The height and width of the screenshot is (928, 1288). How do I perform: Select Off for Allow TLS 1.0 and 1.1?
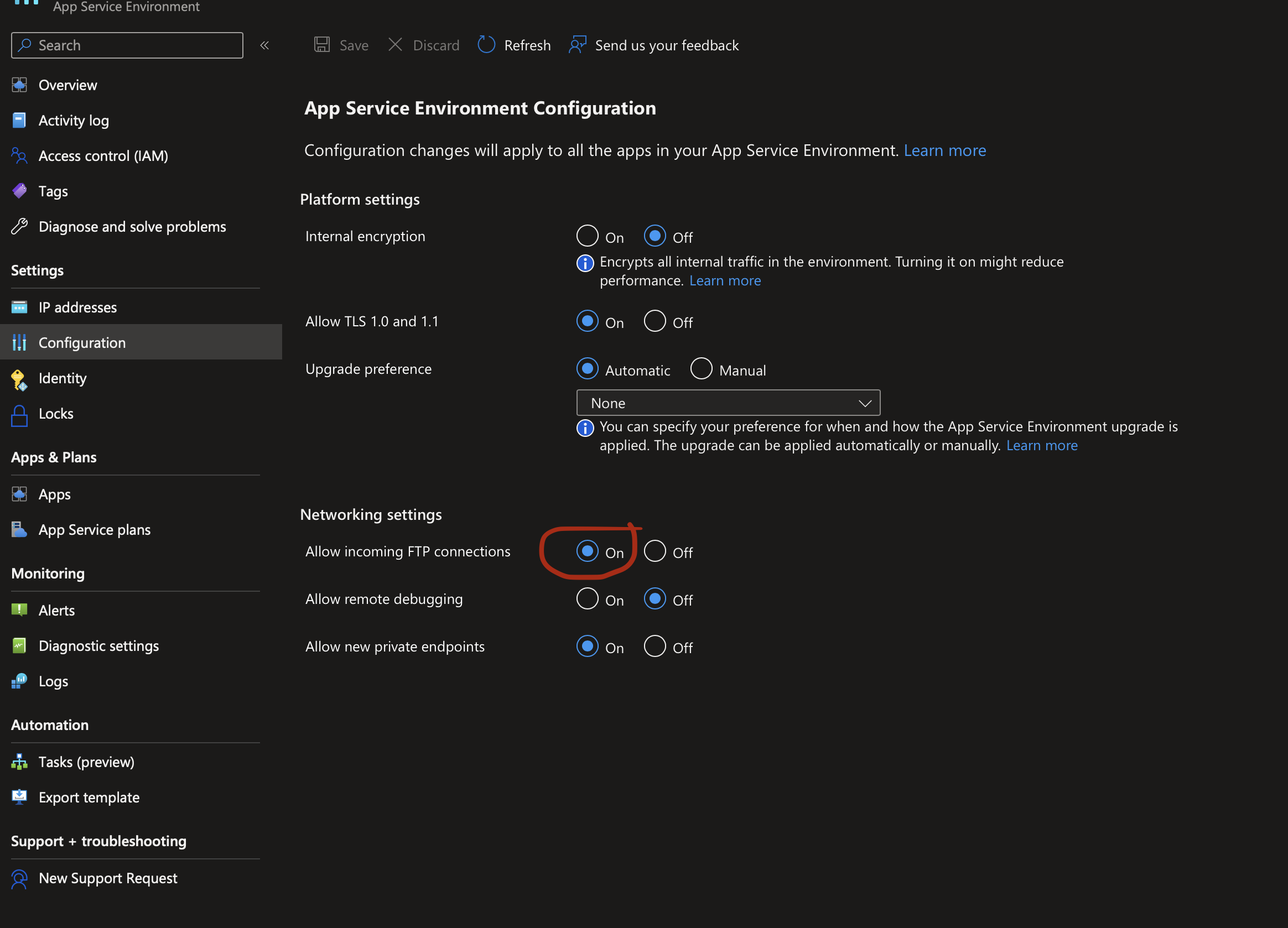click(655, 321)
